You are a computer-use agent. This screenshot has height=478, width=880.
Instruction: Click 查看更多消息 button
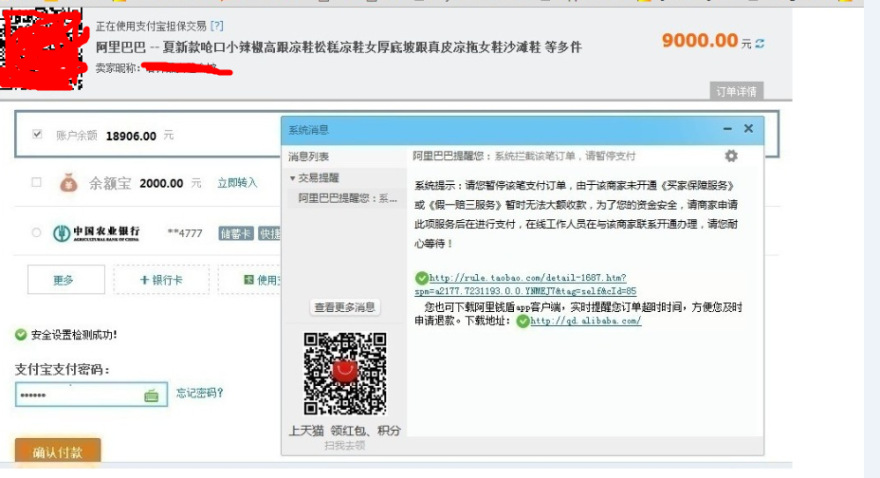click(x=344, y=307)
